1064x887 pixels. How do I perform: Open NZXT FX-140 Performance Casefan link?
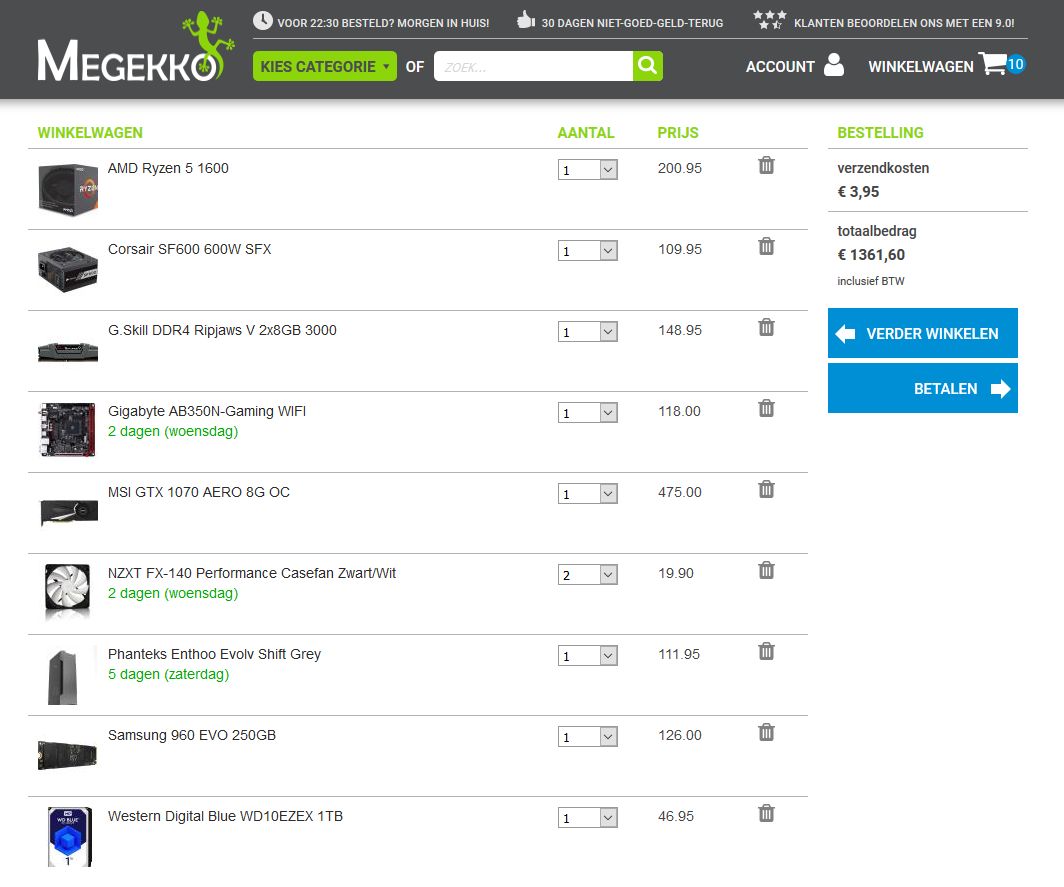coord(252,573)
